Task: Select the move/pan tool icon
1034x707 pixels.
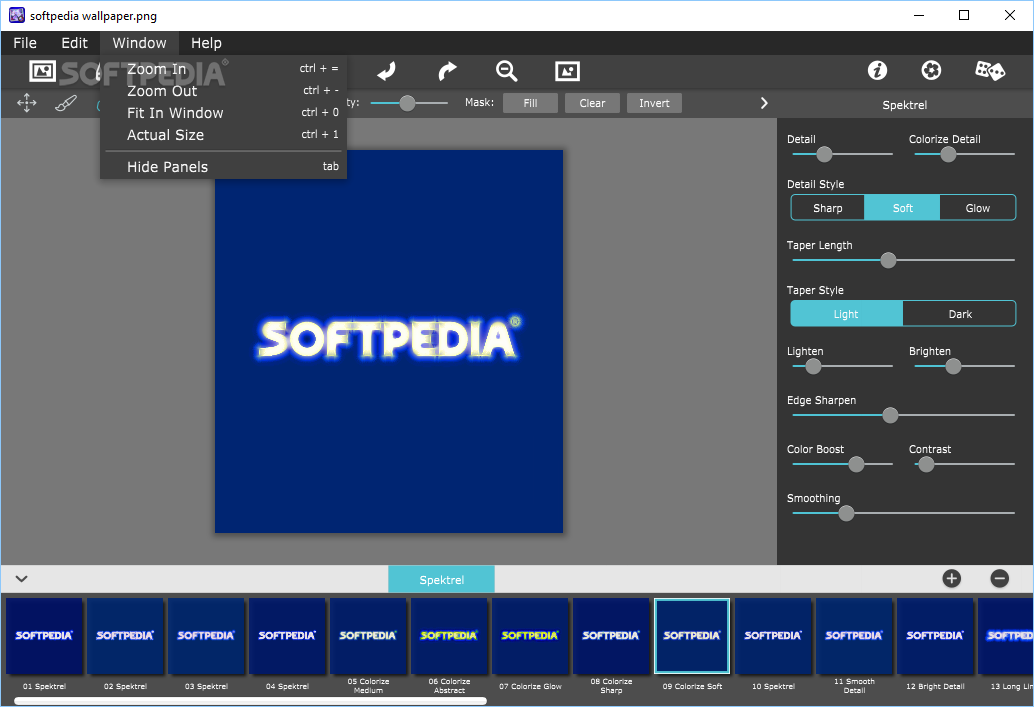Action: pyautogui.click(x=26, y=103)
